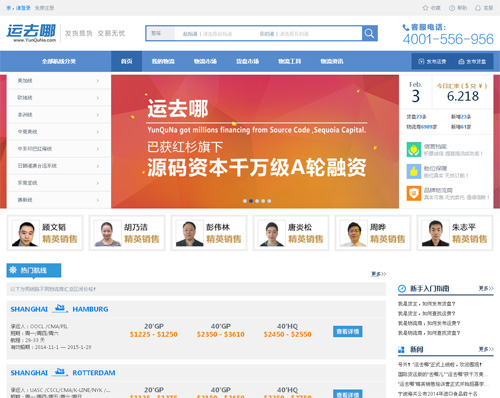Select the fourth banner carousel dot
The image size is (500, 398).
point(263,201)
